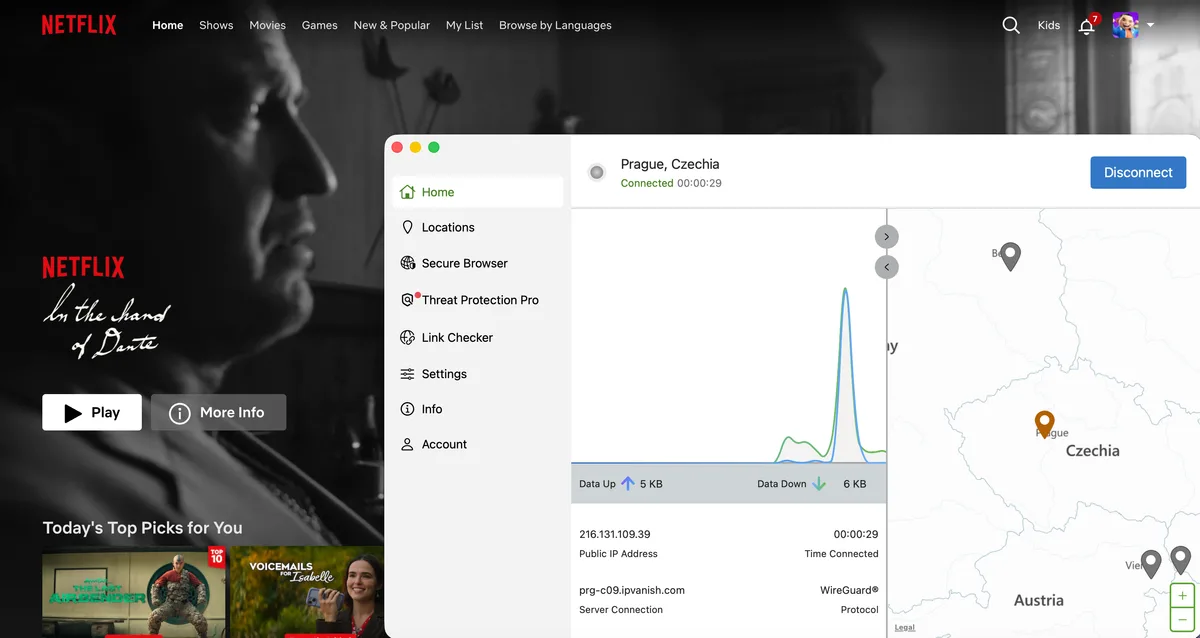Select the orange Prague map pin
The height and width of the screenshot is (638, 1200).
click(x=1045, y=424)
